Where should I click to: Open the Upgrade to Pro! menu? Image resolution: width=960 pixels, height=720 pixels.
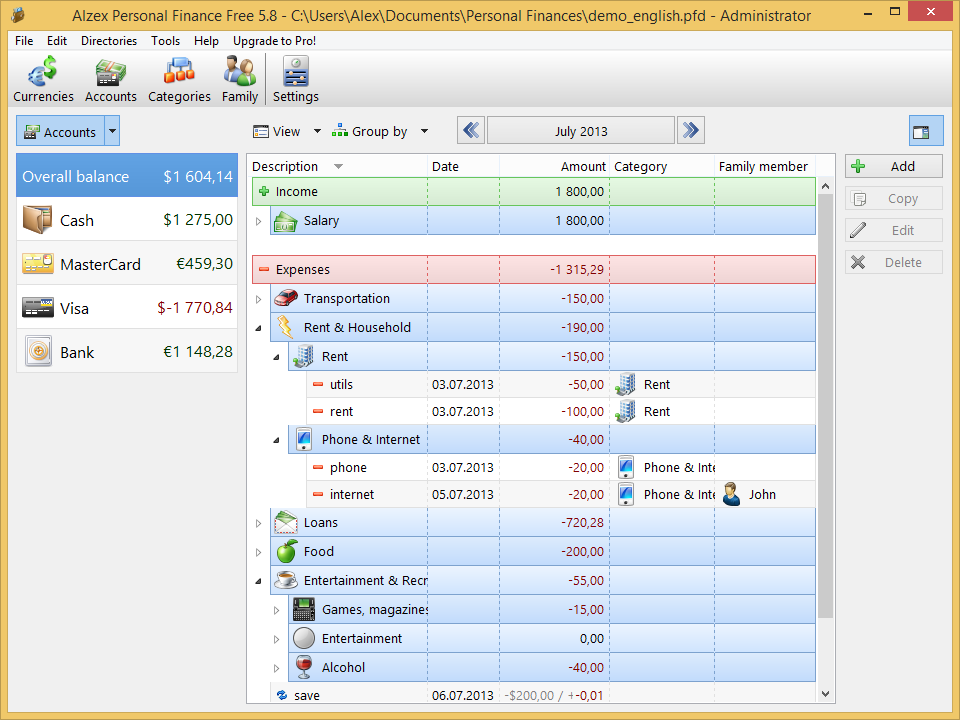pyautogui.click(x=274, y=40)
